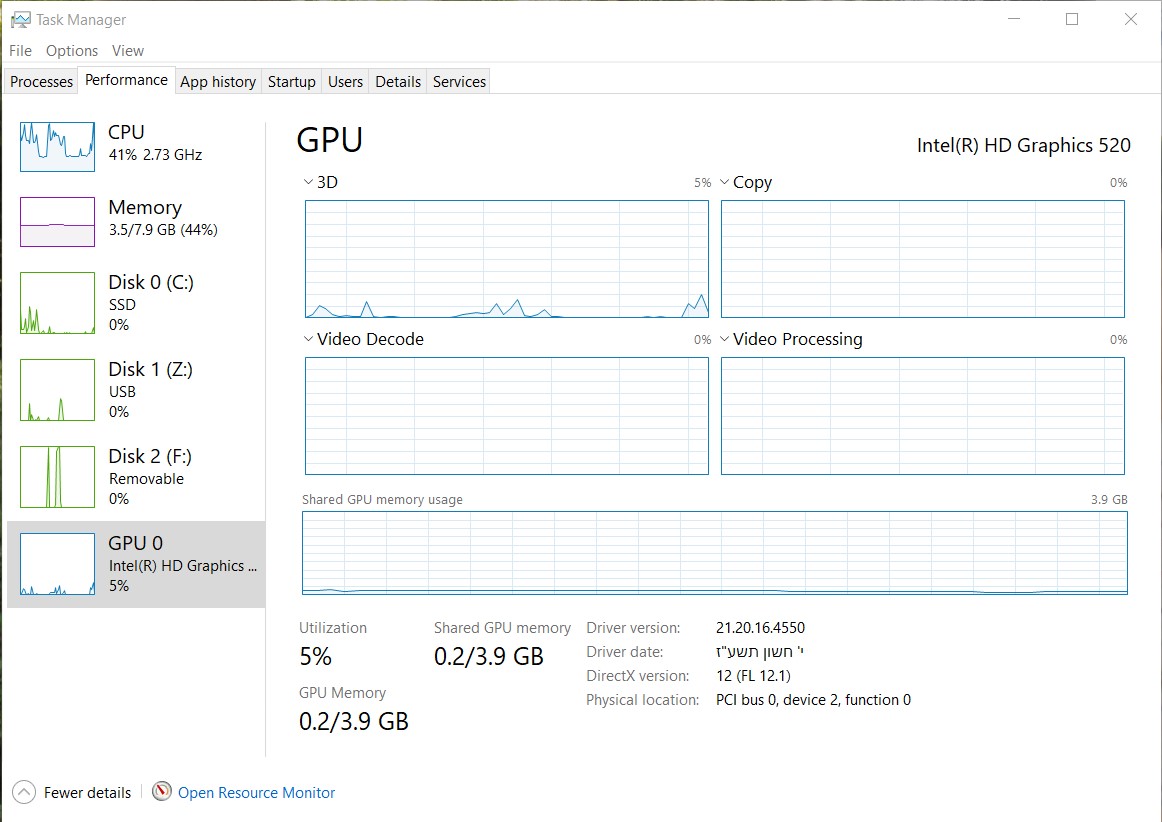Open the Video Processing graph dropdown
This screenshot has height=822, width=1162.
pos(725,339)
